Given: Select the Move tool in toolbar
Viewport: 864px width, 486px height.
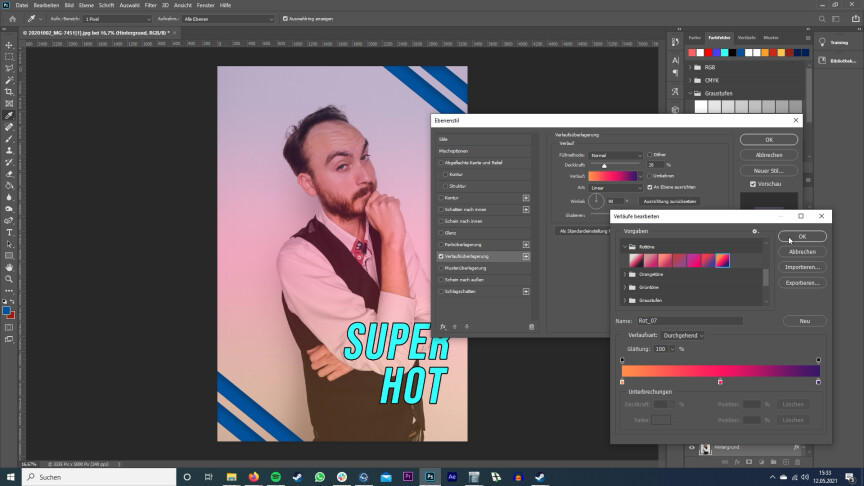Looking at the screenshot, I should pos(9,45).
